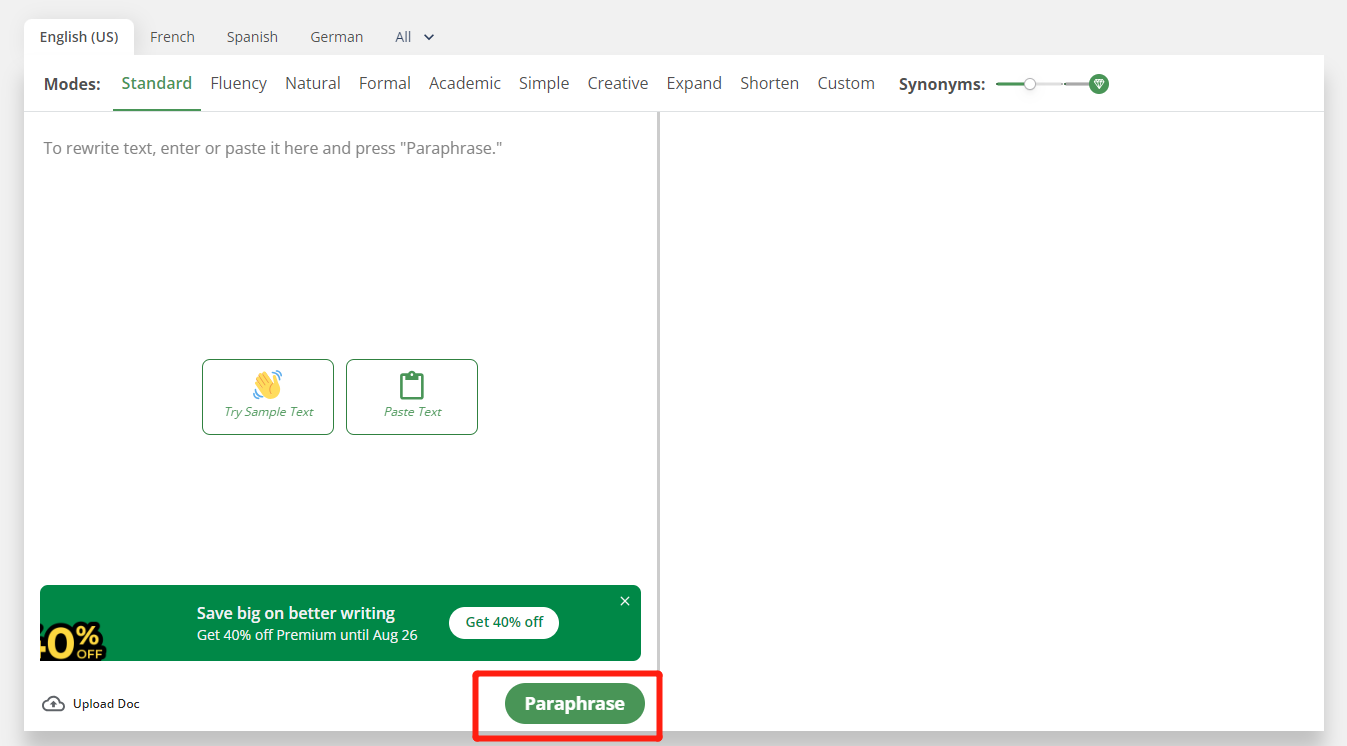This screenshot has height=746, width=1347.
Task: Click the premium diamond icon on the Synonyms slider
Action: click(x=1099, y=84)
